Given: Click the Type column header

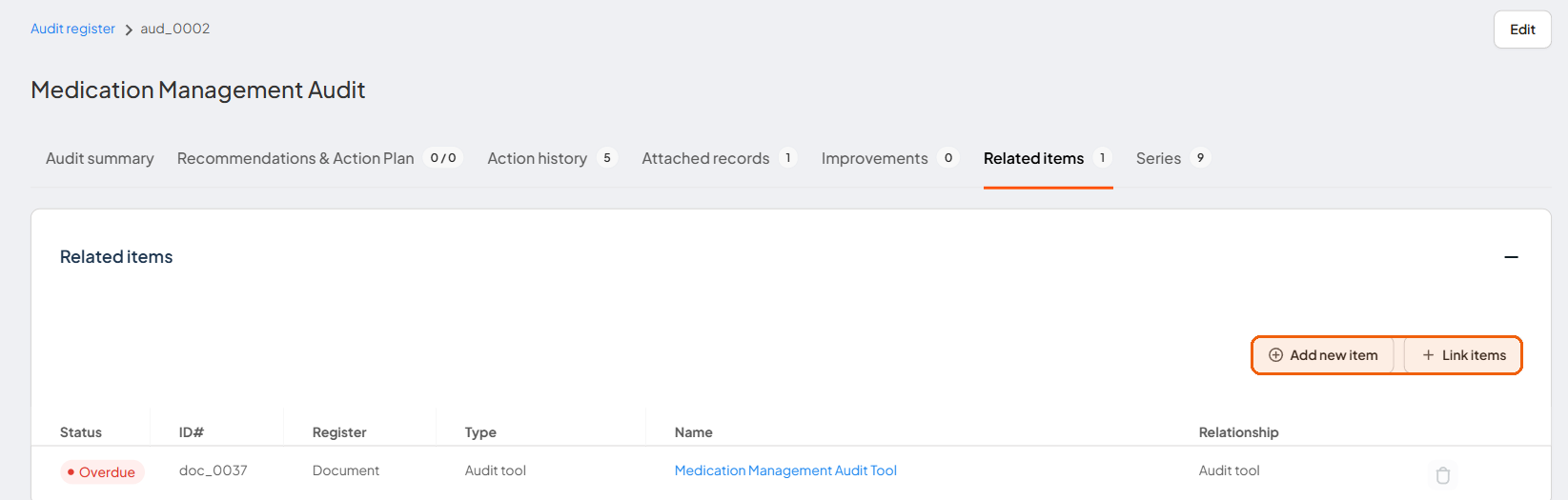Looking at the screenshot, I should pyautogui.click(x=480, y=432).
